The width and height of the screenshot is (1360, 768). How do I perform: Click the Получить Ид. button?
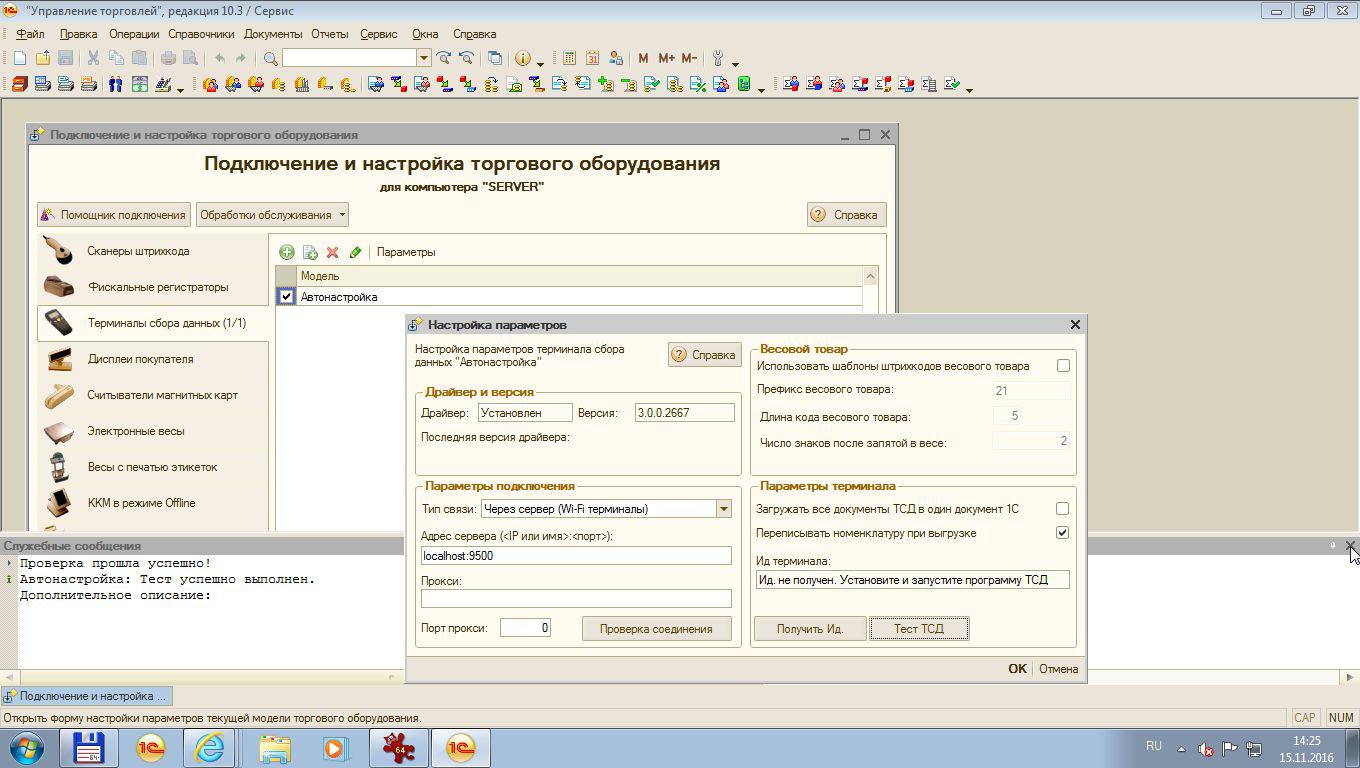point(810,629)
